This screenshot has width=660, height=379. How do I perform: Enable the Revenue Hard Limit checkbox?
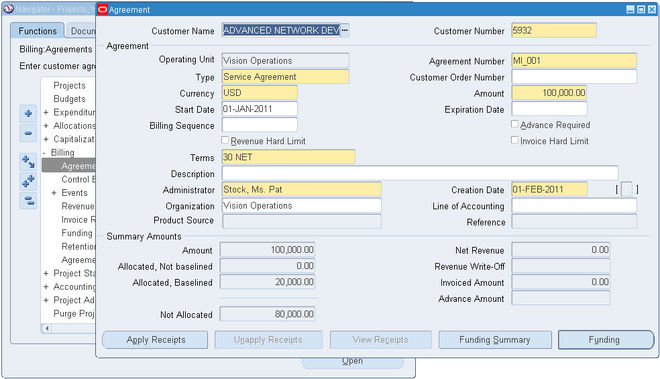click(225, 140)
